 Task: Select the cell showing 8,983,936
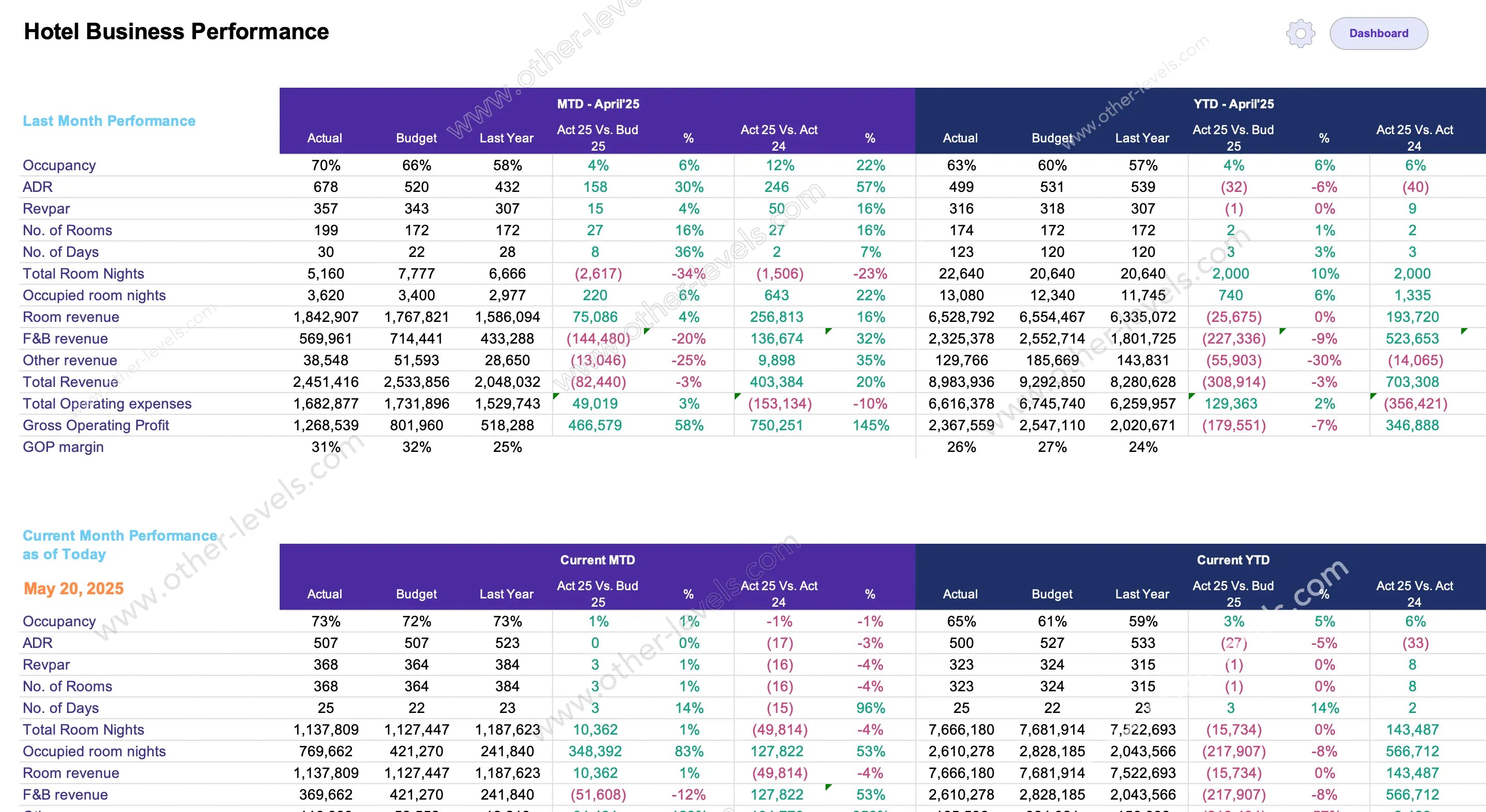coord(961,382)
